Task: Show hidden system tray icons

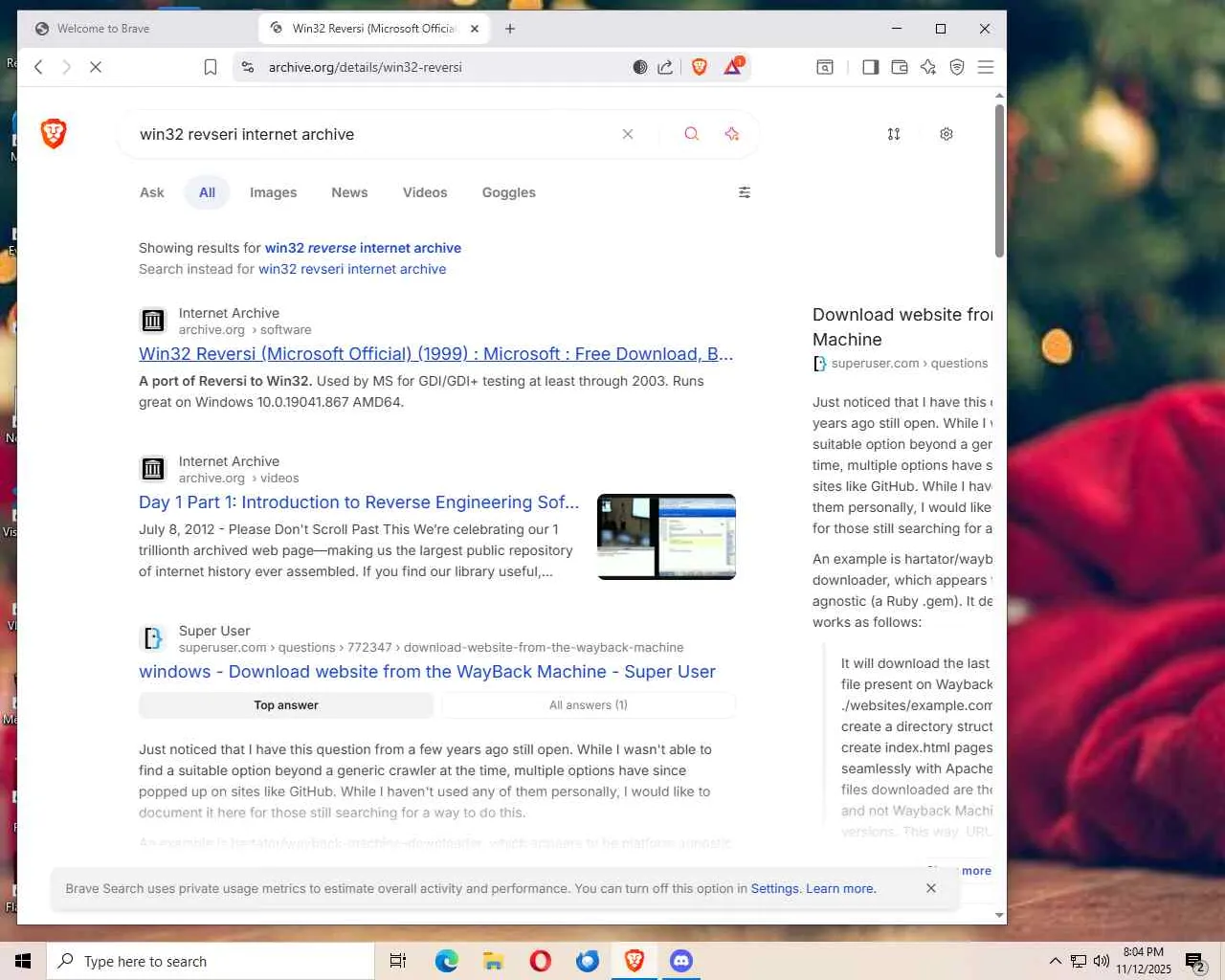Action: click(1055, 961)
